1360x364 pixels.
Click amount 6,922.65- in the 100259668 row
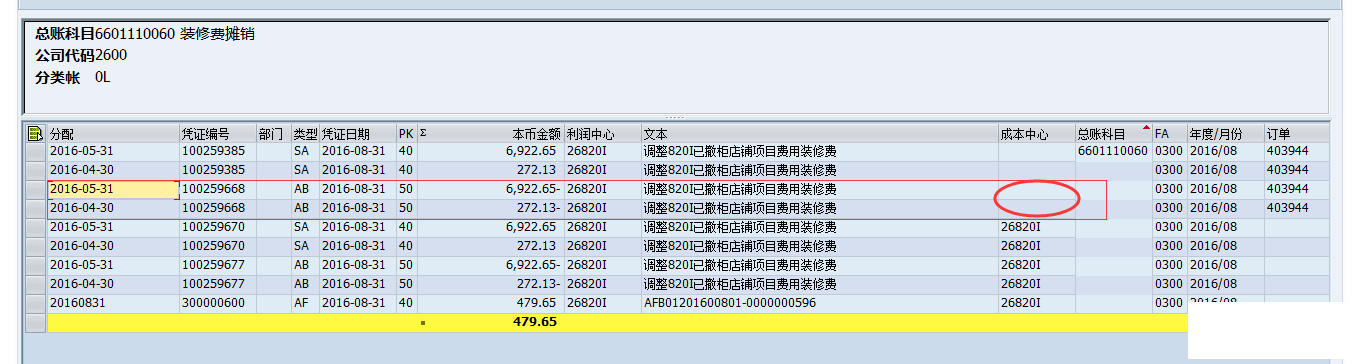(534, 189)
